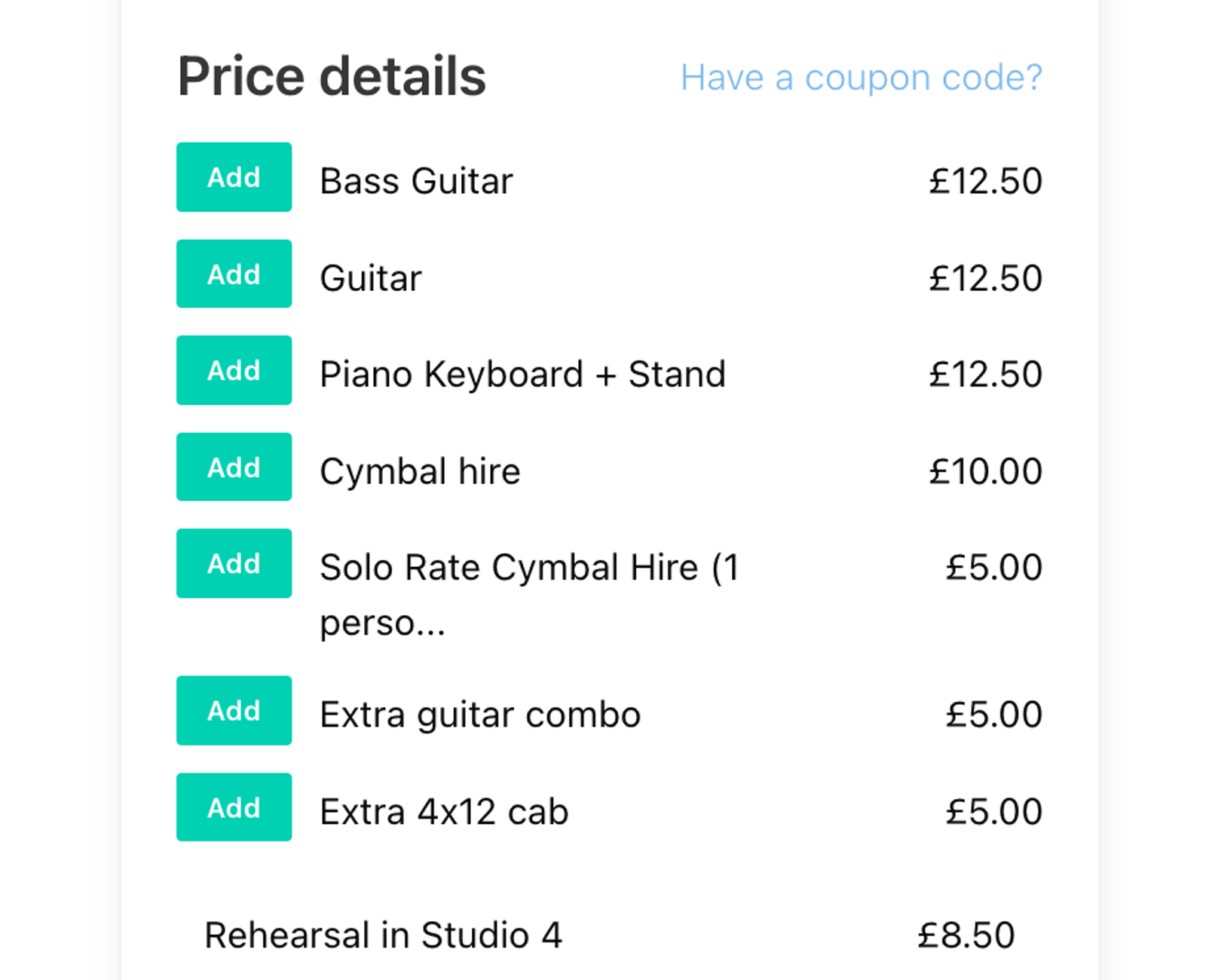Select the Extra guitar combo label
1206x980 pixels.
(x=479, y=712)
